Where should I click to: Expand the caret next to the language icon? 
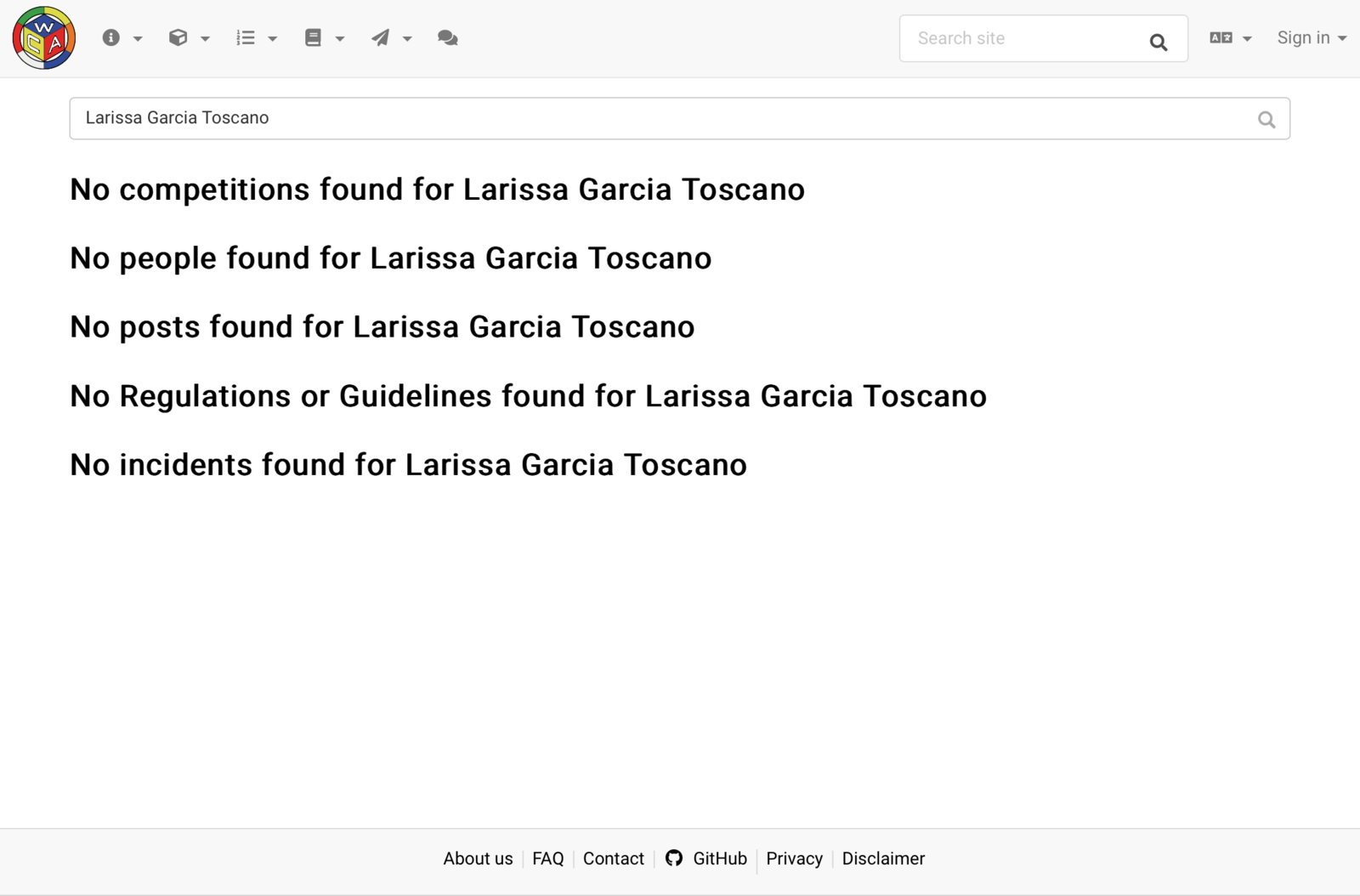pyautogui.click(x=1247, y=39)
